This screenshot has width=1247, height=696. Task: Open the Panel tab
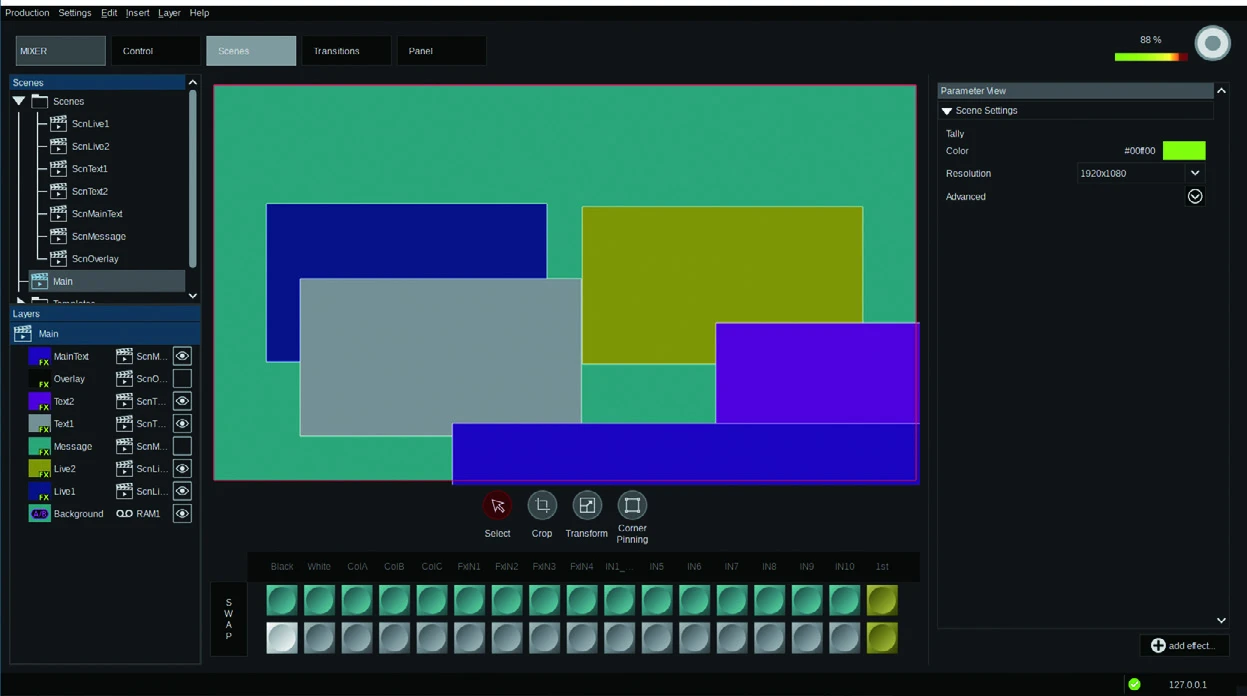pos(441,51)
